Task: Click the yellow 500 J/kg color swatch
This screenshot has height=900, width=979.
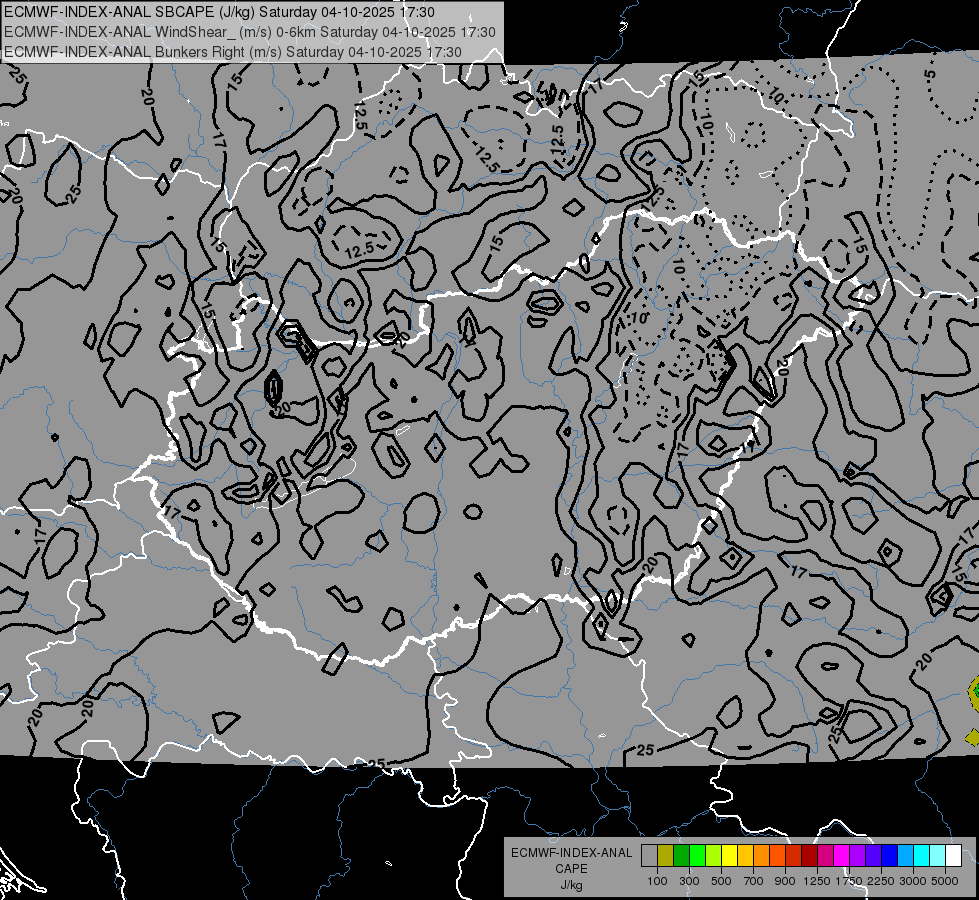Action: pyautogui.click(x=729, y=856)
